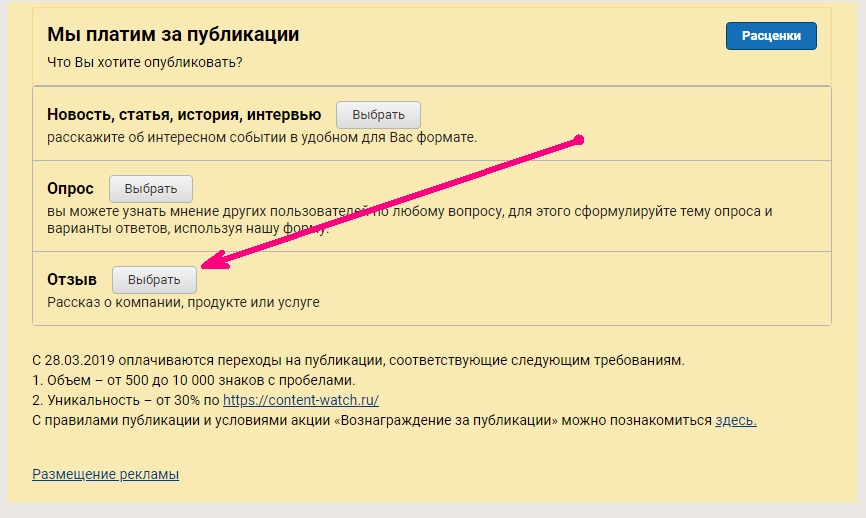Click the line starting С 28.03.2019 оплачиваются
The height and width of the screenshot is (518, 866).
[358, 360]
